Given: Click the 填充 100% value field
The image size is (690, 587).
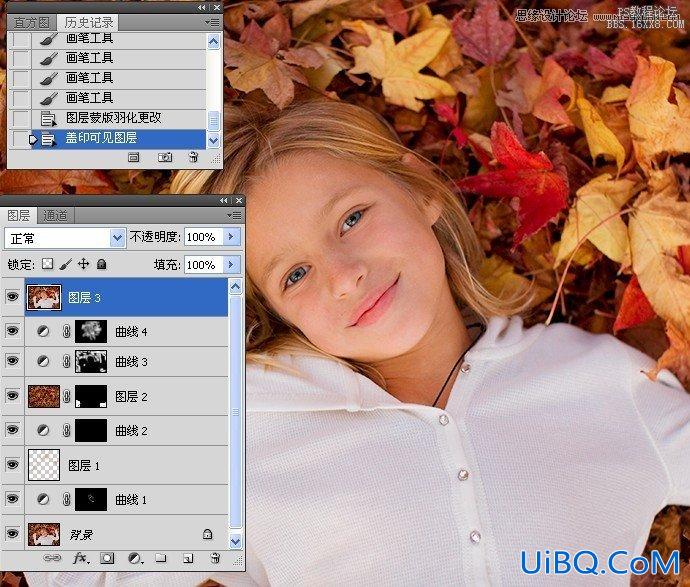Looking at the screenshot, I should [x=204, y=264].
